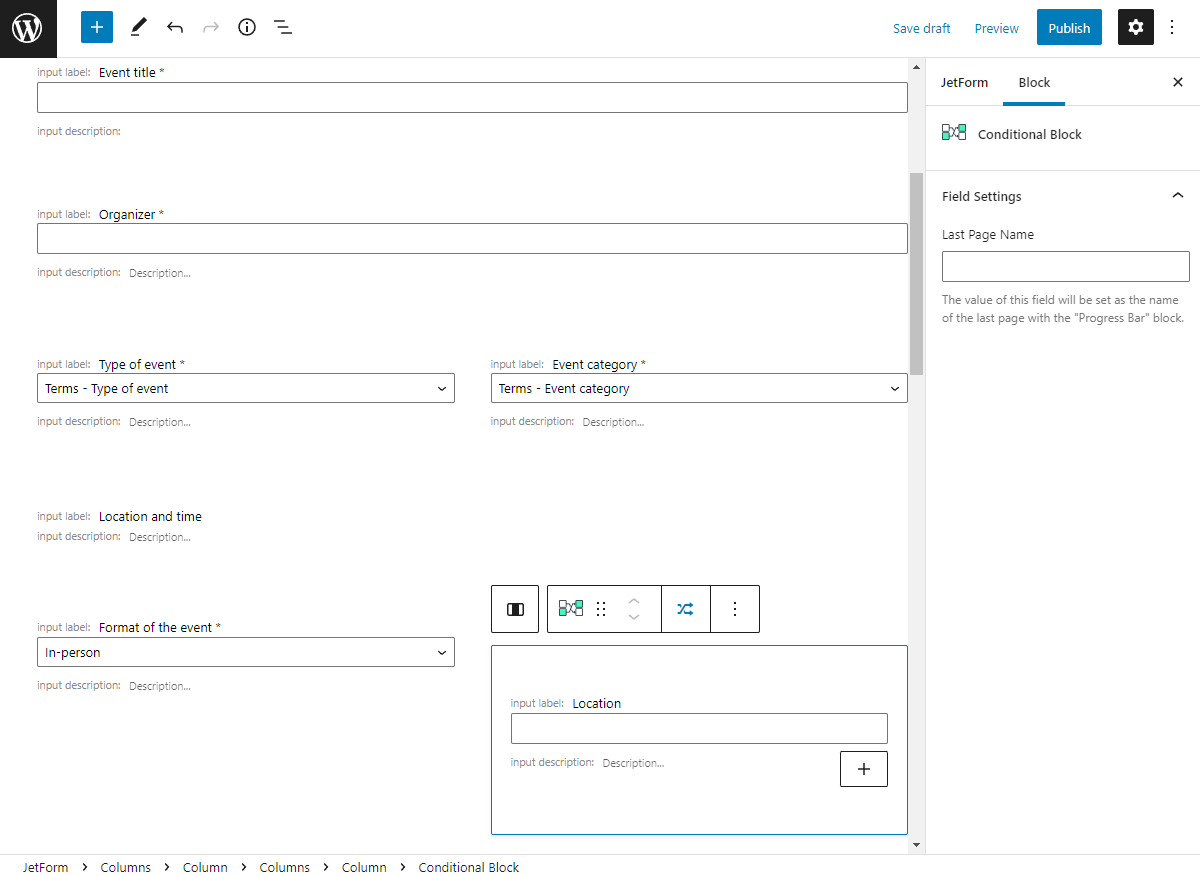Collapse the Field Settings section
The image size is (1200, 876).
coord(1177,196)
